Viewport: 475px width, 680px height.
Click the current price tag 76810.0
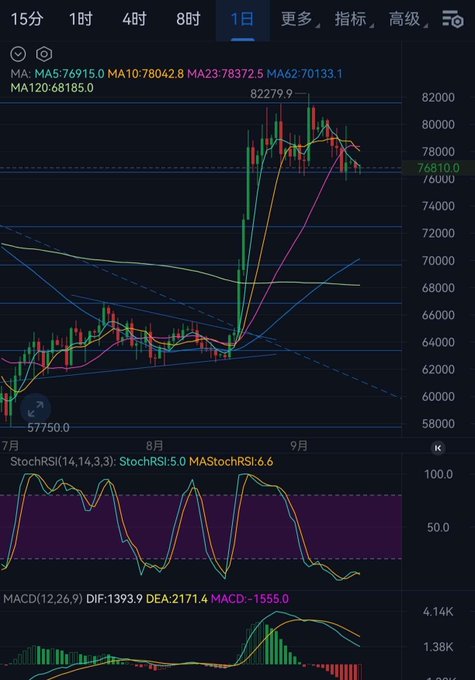[438, 168]
